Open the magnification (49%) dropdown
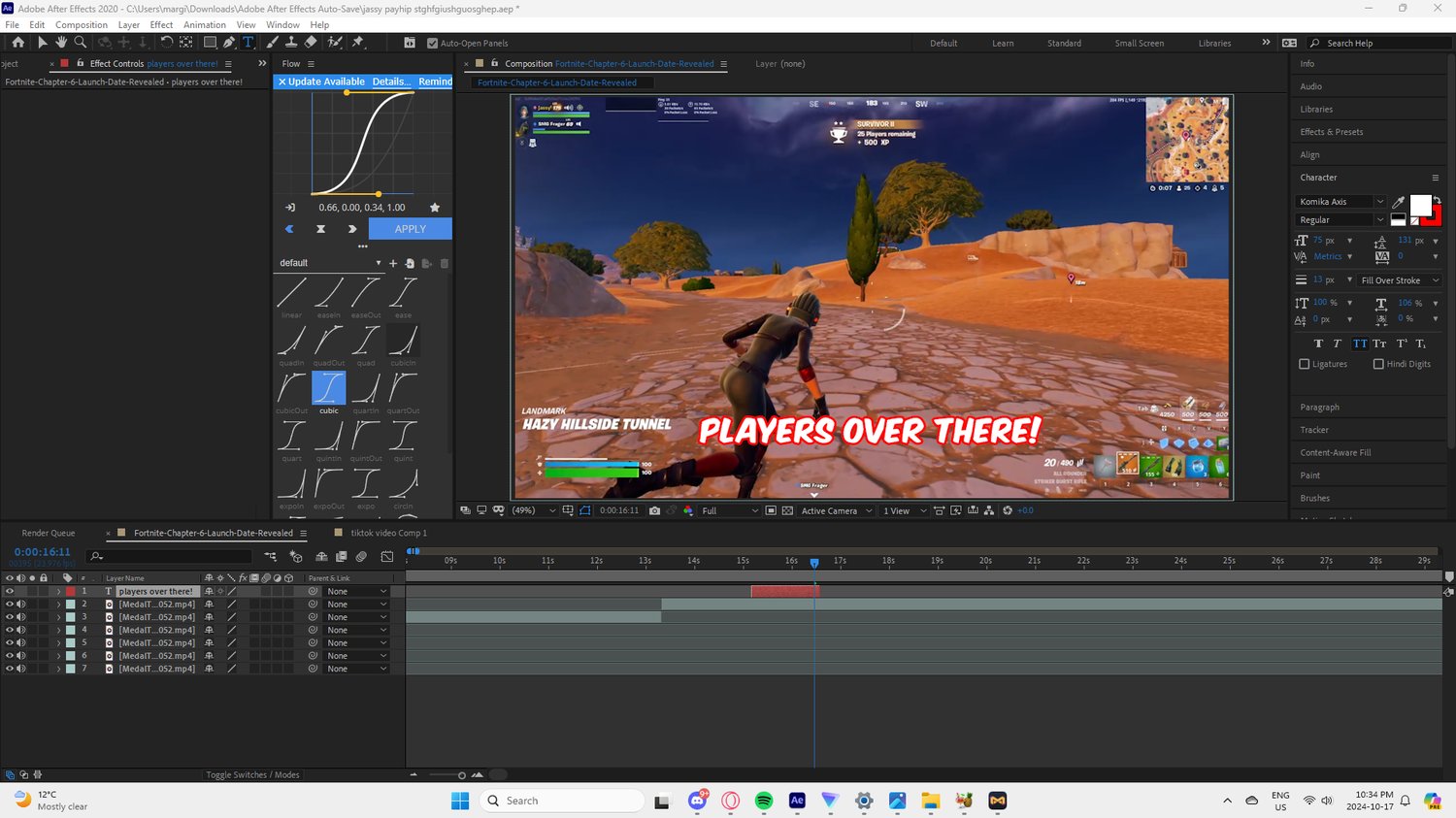This screenshot has width=1456, height=818. coord(534,510)
